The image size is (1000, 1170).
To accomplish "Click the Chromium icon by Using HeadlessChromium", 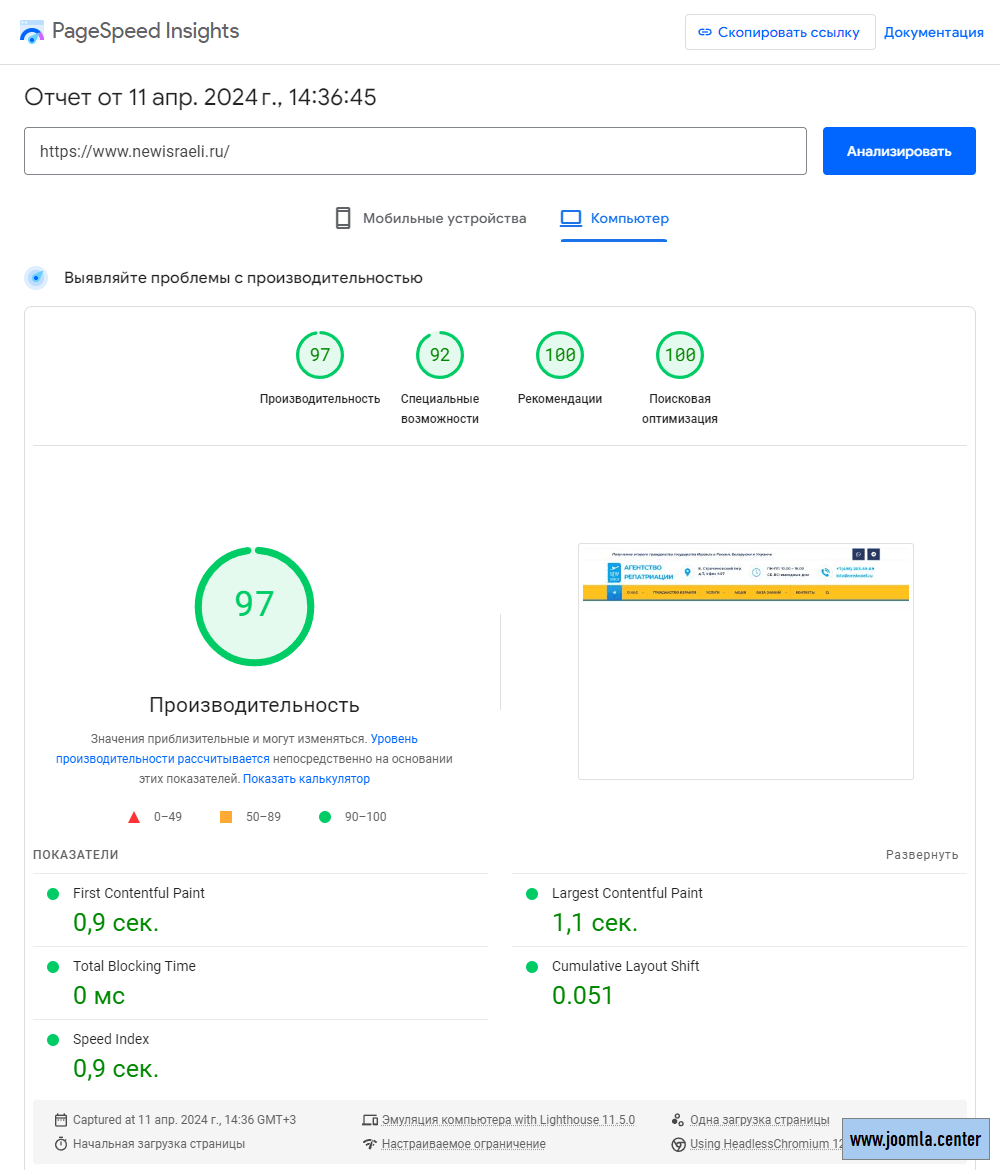I will [x=678, y=1144].
